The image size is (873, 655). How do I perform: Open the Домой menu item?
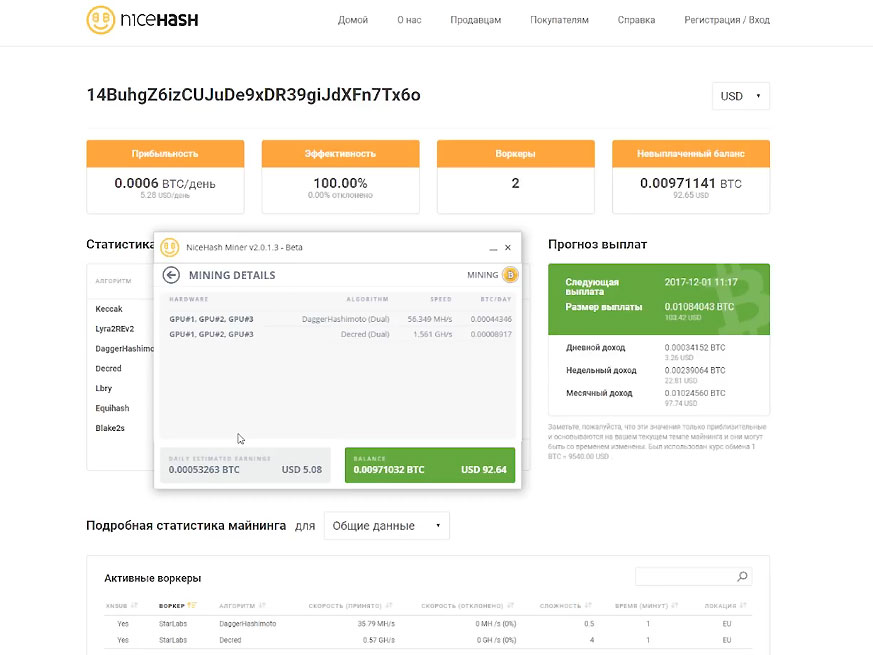pos(353,20)
